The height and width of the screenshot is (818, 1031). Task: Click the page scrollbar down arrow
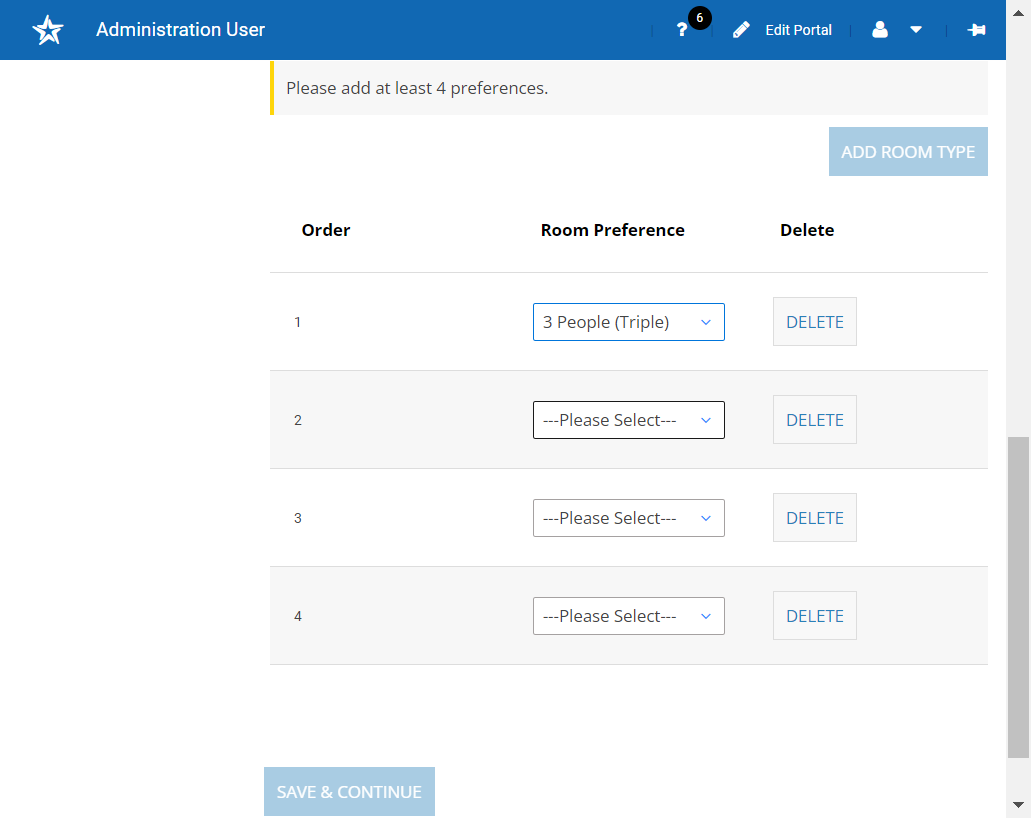click(1019, 805)
